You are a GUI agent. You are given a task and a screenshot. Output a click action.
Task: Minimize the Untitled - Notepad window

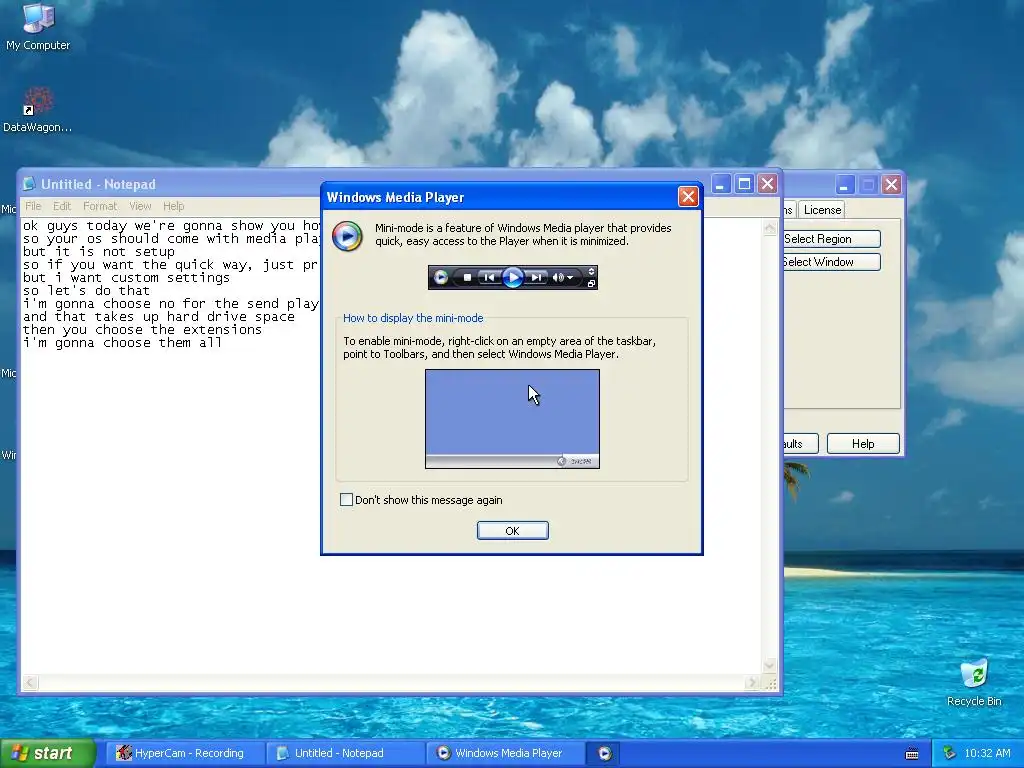(721, 184)
